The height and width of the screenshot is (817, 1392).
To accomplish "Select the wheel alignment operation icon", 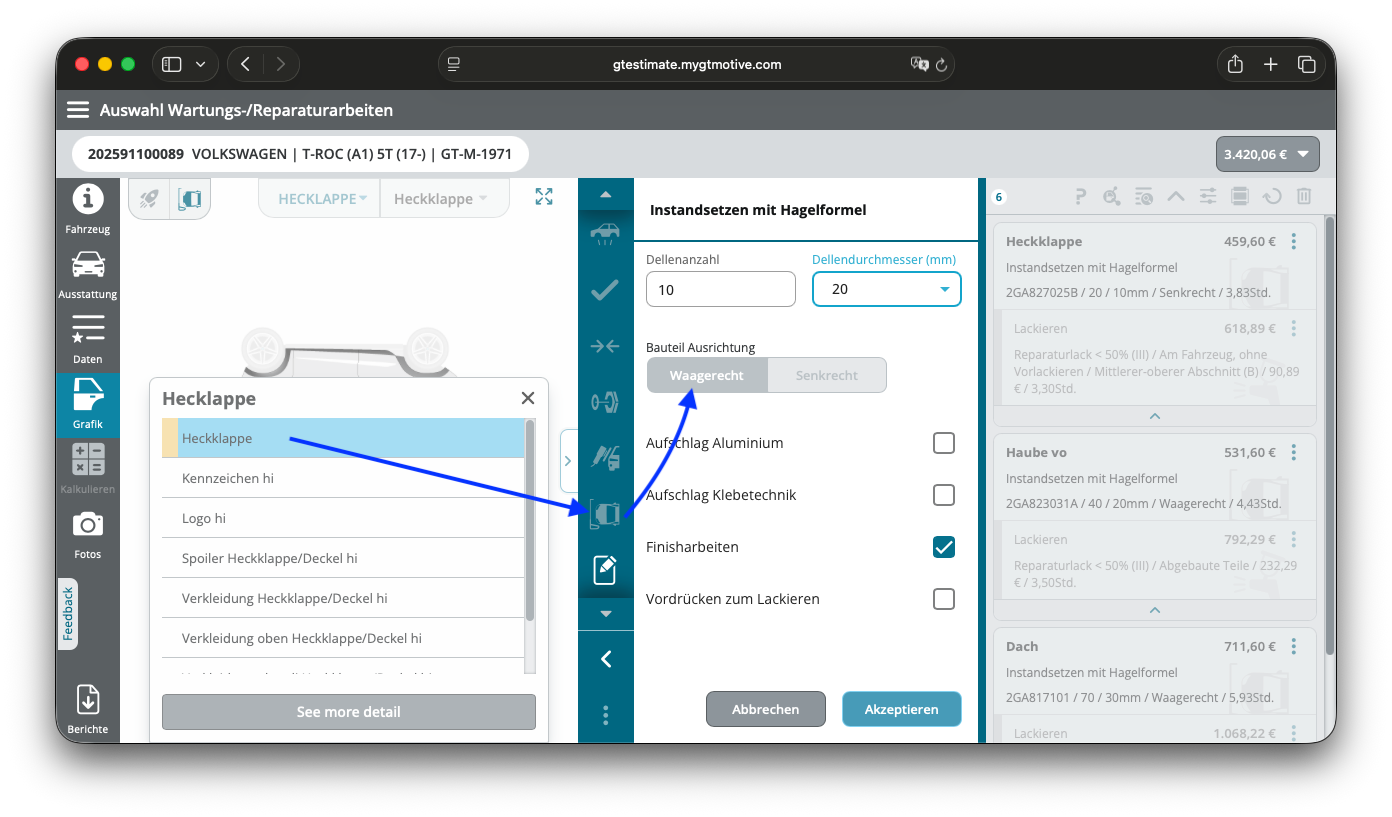I will point(605,402).
